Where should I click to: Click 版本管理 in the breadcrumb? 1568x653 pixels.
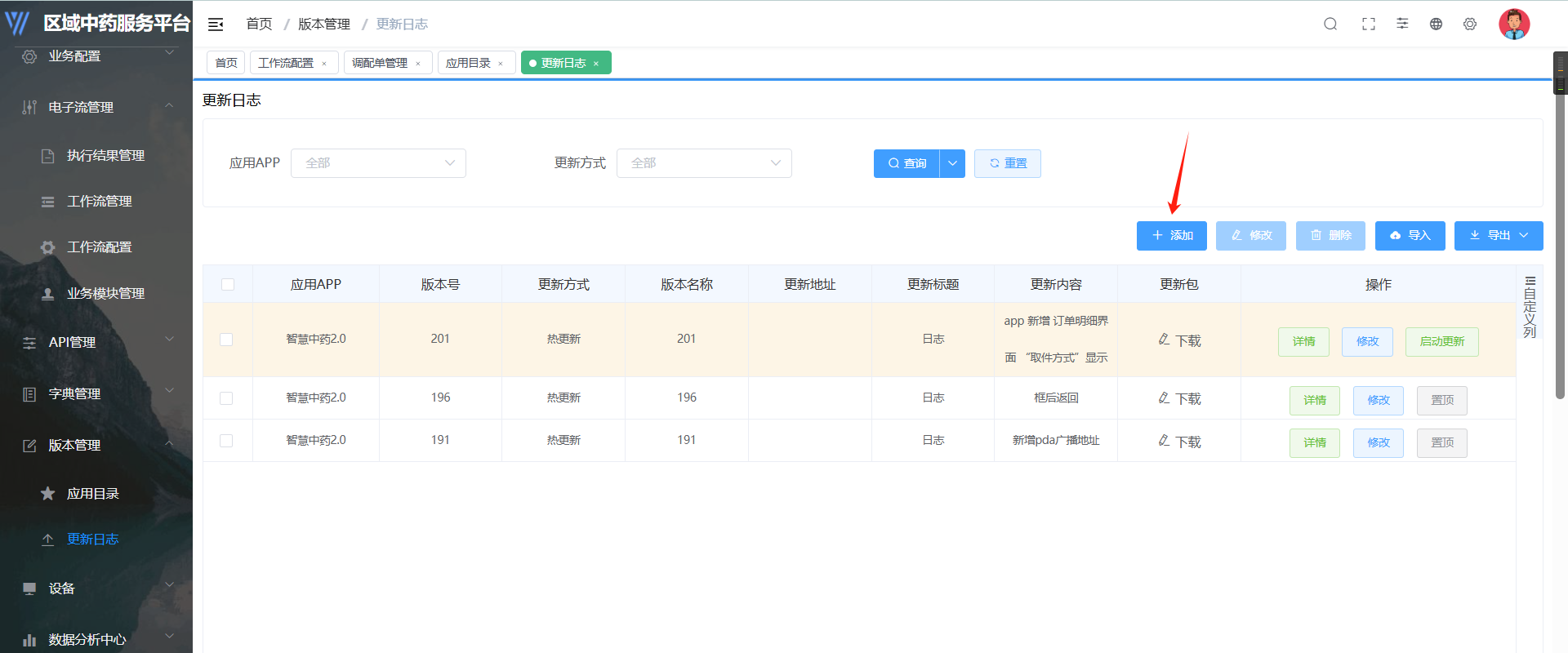coord(324,24)
